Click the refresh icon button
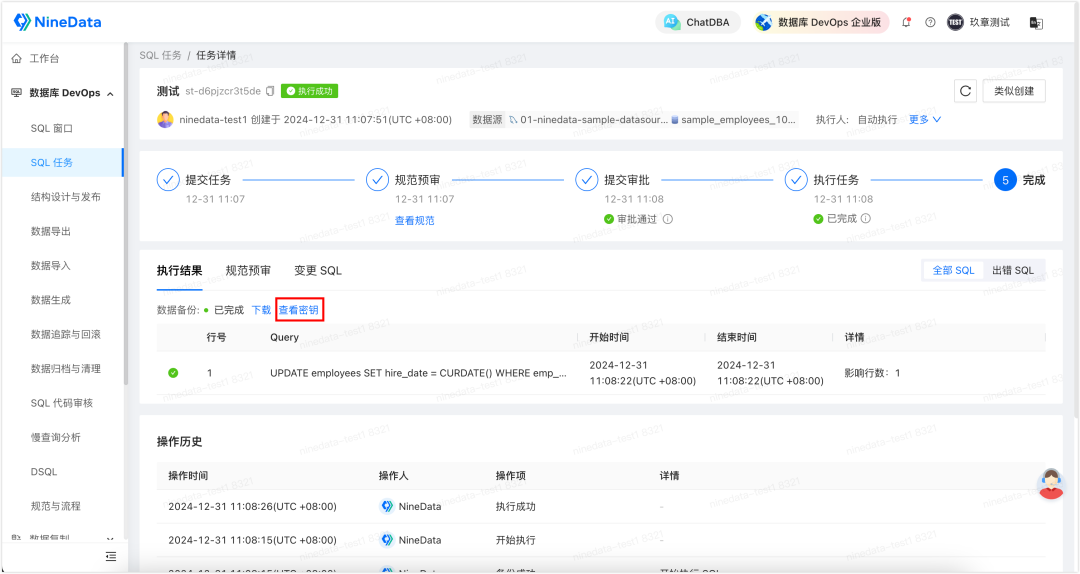The height and width of the screenshot is (574, 1080). [x=965, y=91]
